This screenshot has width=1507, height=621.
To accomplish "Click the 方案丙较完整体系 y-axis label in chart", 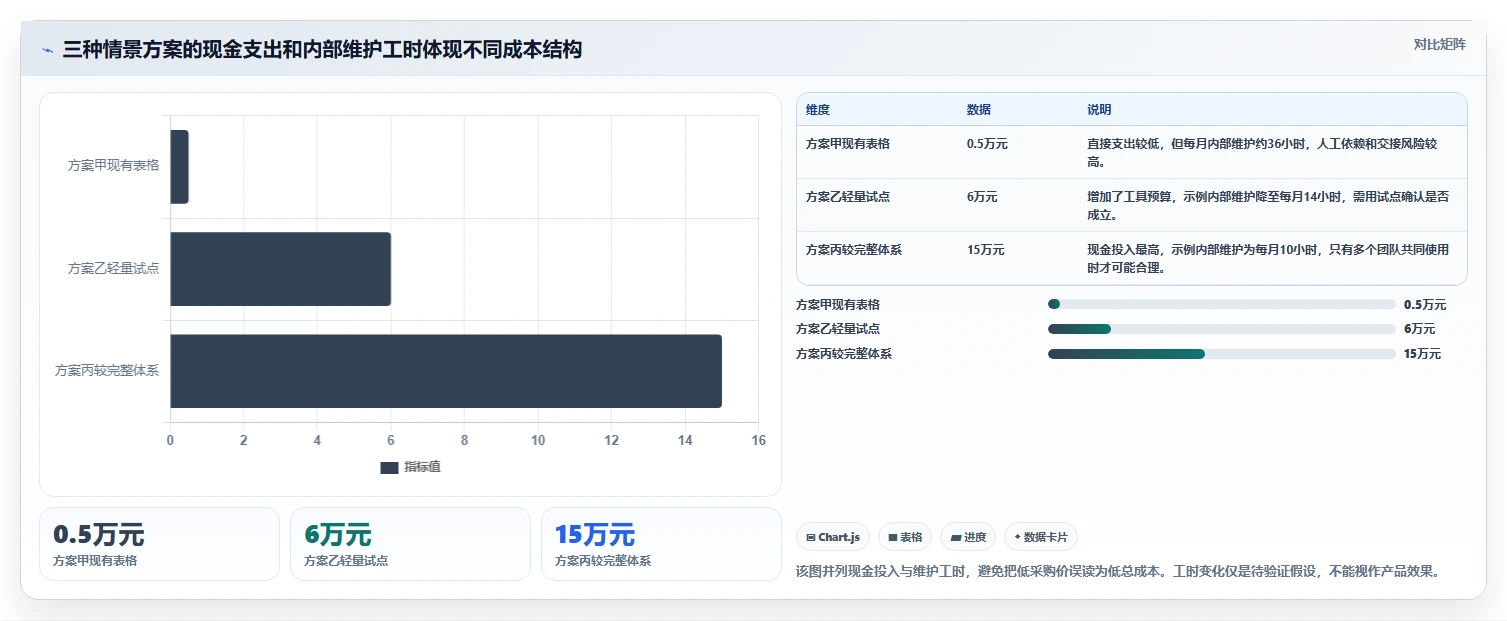I will click(x=107, y=370).
